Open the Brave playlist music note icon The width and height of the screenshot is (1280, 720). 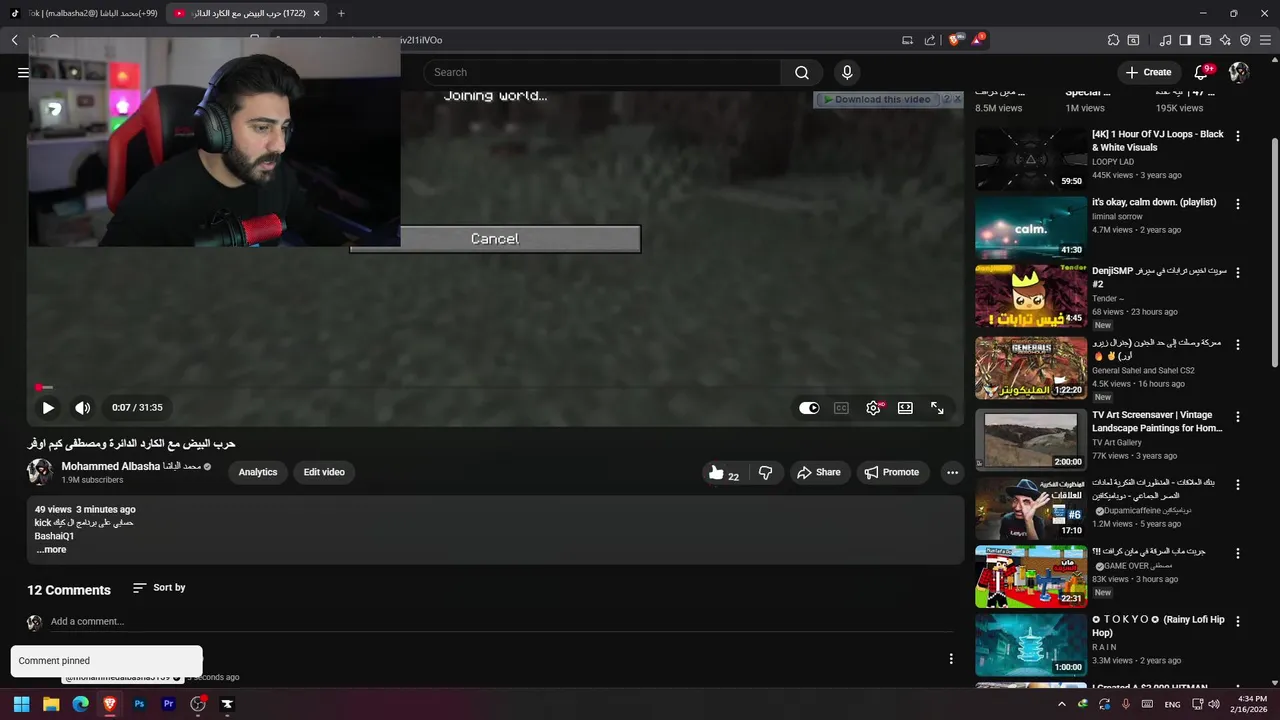pos(1165,40)
